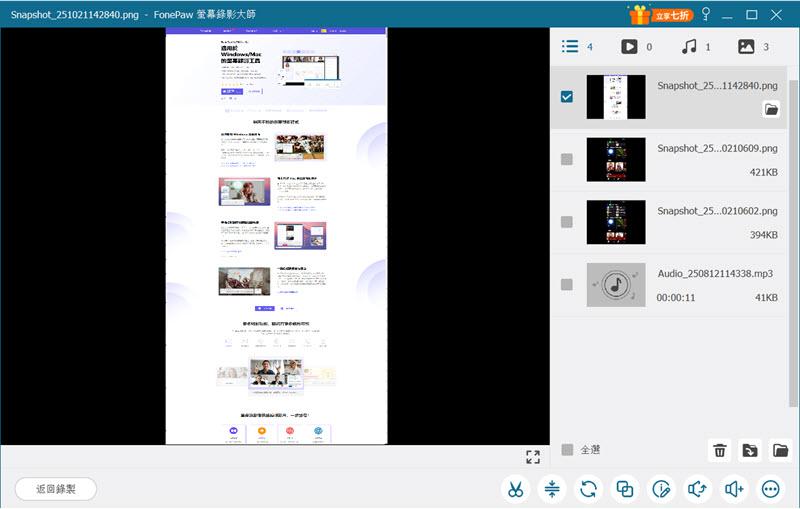The image size is (800, 509).
Task: Click the 立享七折 discount banner
Action: (659, 14)
